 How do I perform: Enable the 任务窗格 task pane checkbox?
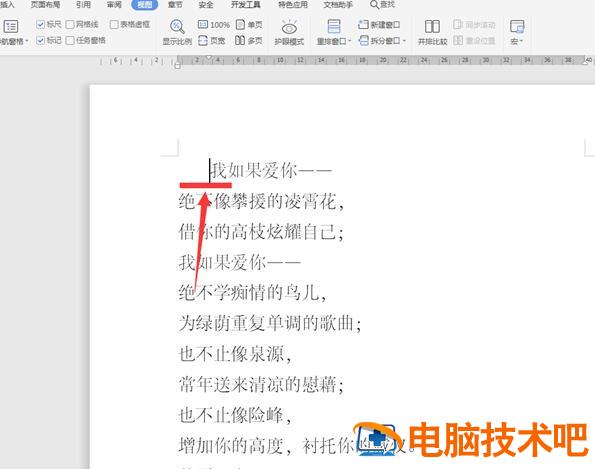tap(70, 40)
